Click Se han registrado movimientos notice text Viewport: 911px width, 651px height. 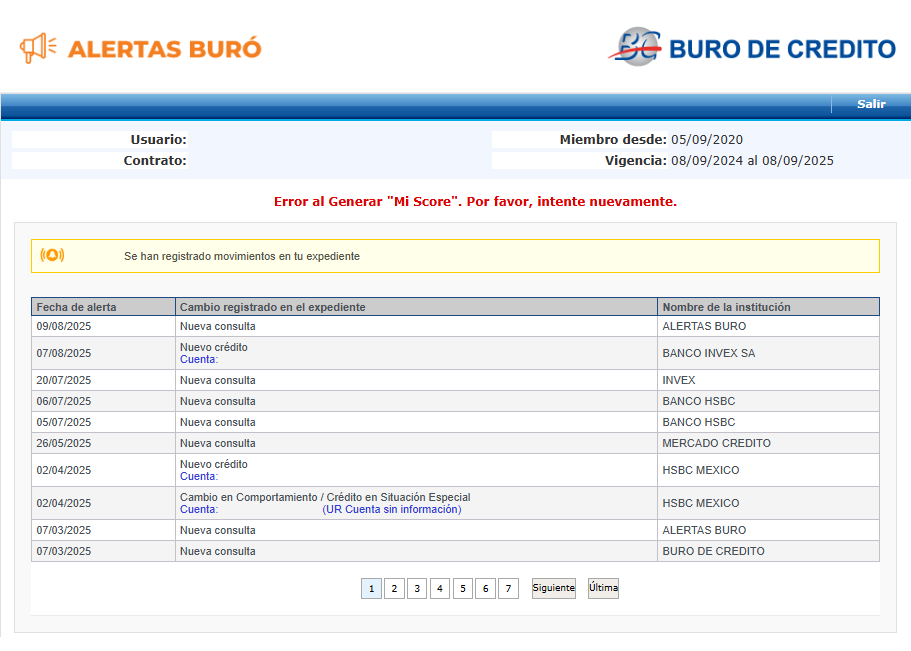(x=242, y=256)
